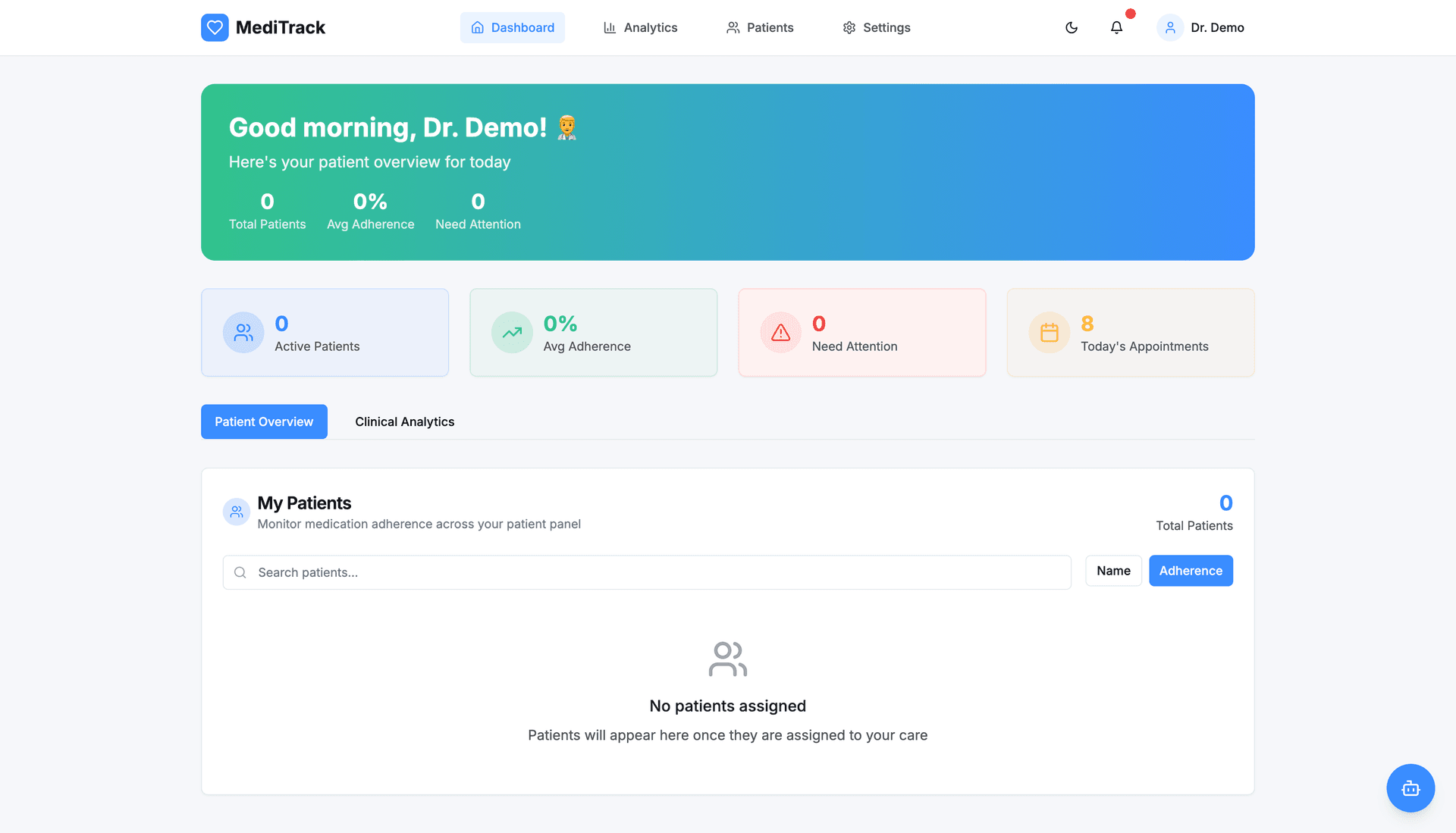The width and height of the screenshot is (1456, 833).
Task: Click the Need Attention warning triangle icon
Action: tap(780, 333)
